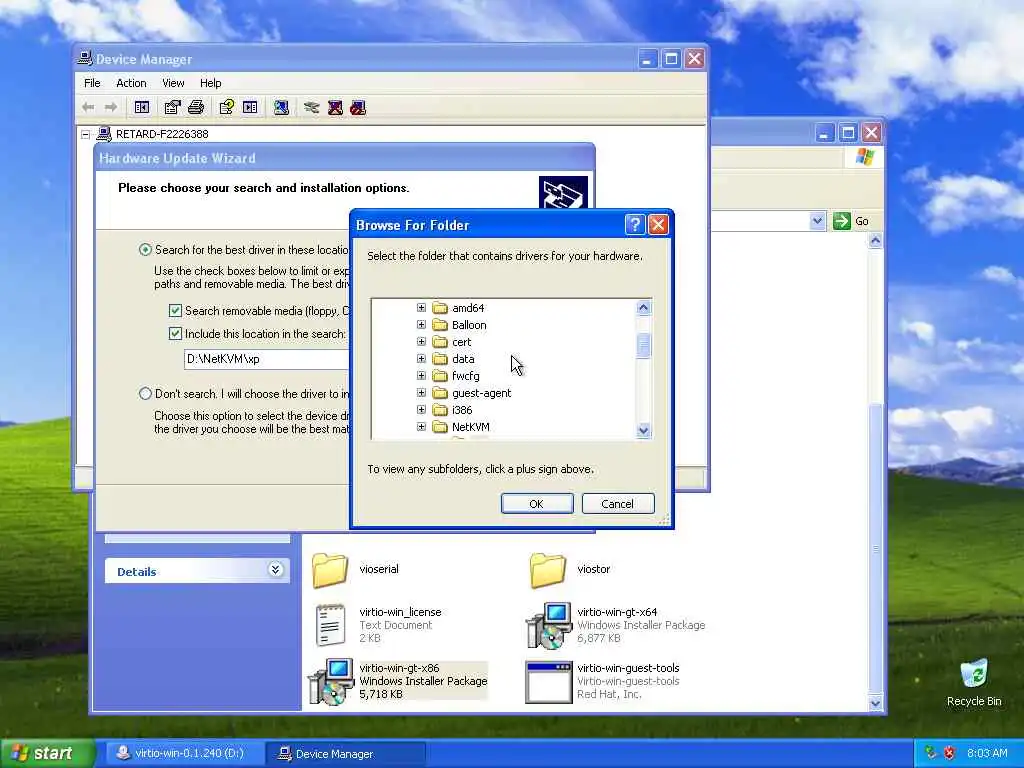Expand the data folder plus sign
1024x768 pixels.
(x=421, y=359)
